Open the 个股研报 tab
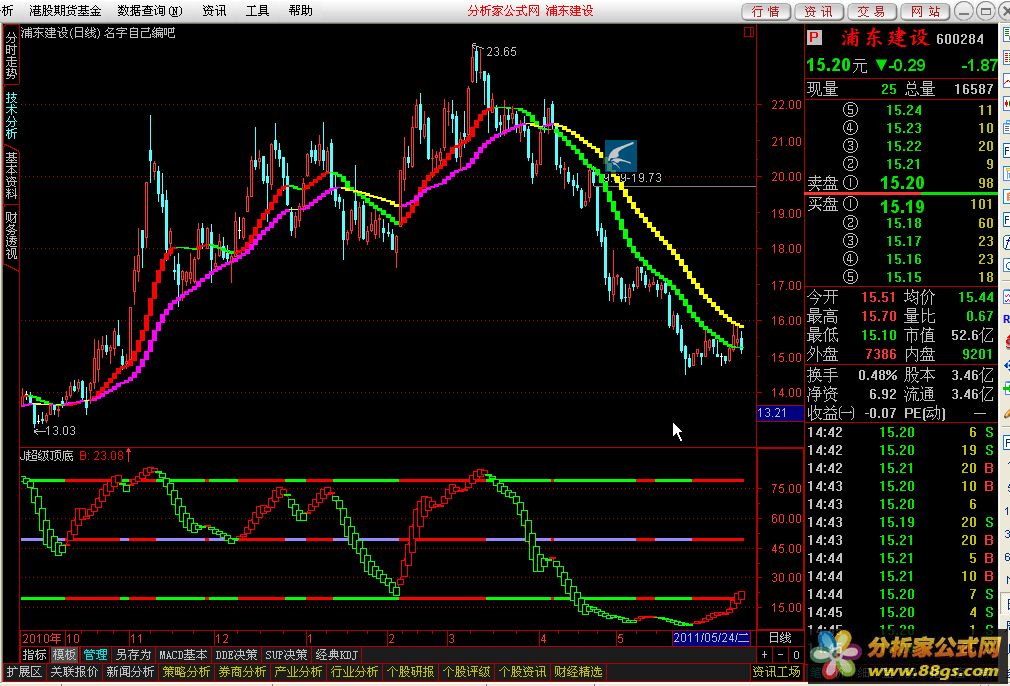 coord(410,672)
